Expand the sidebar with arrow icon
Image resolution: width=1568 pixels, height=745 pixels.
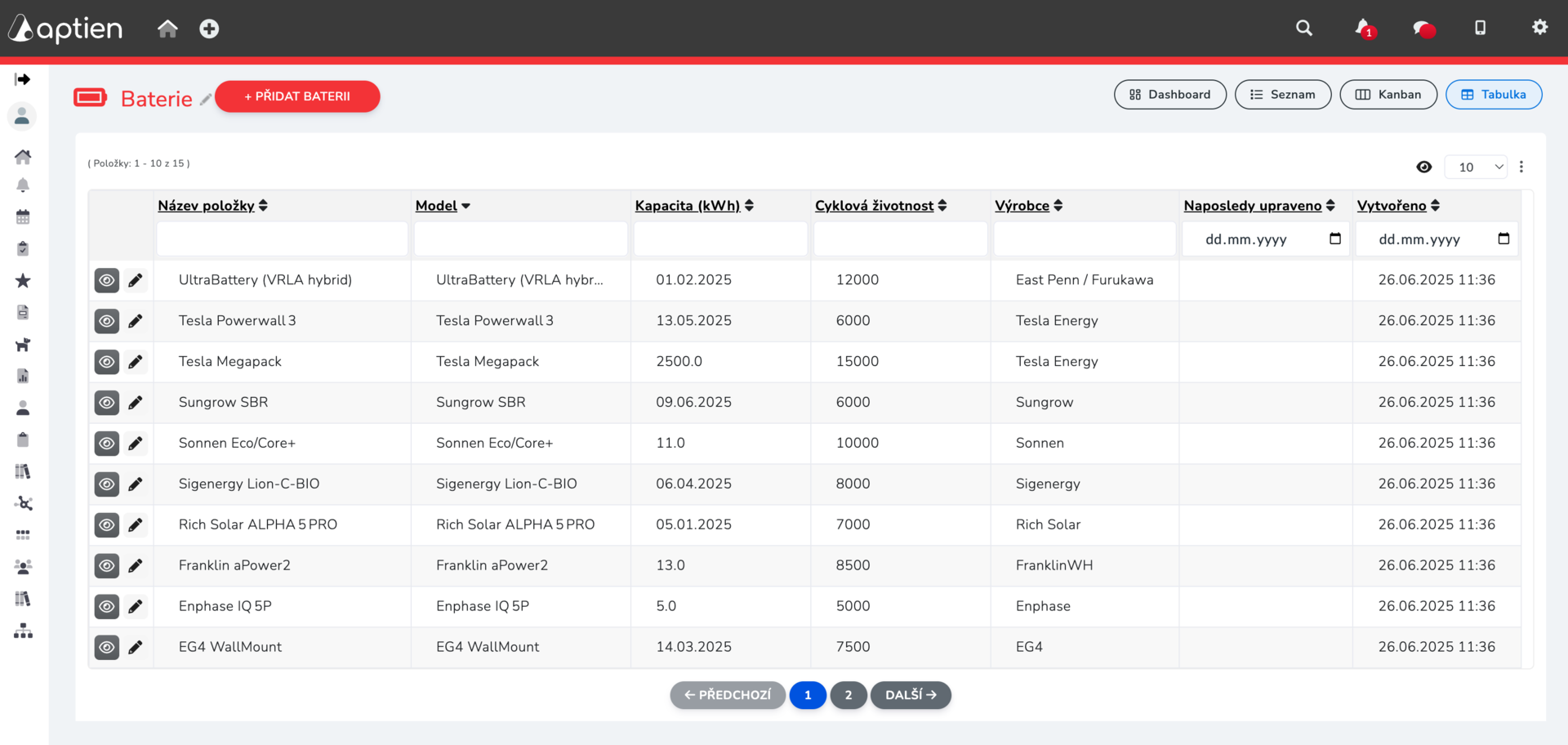click(x=23, y=79)
